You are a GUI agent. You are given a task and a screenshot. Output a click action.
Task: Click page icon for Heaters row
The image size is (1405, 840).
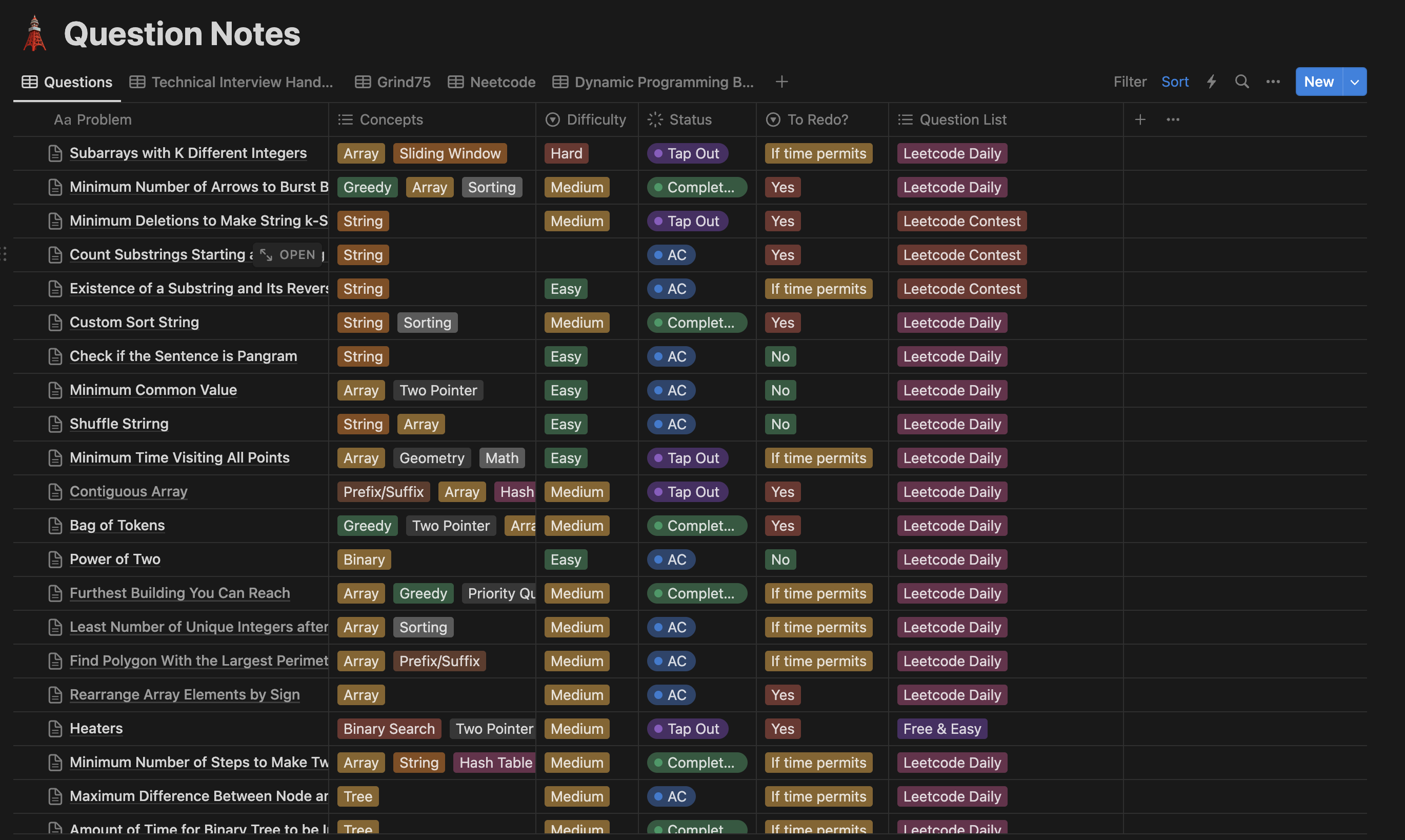pyautogui.click(x=55, y=729)
